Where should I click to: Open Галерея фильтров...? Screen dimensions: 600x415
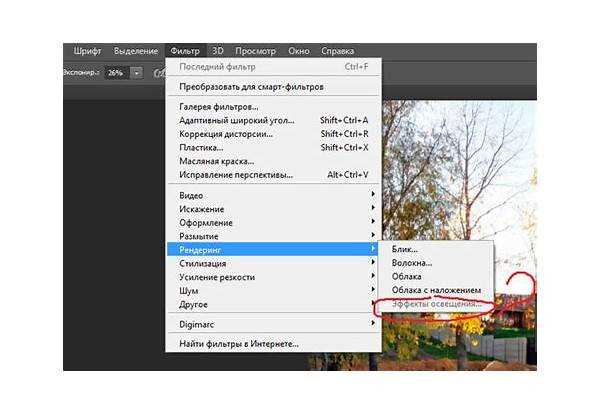point(274,107)
